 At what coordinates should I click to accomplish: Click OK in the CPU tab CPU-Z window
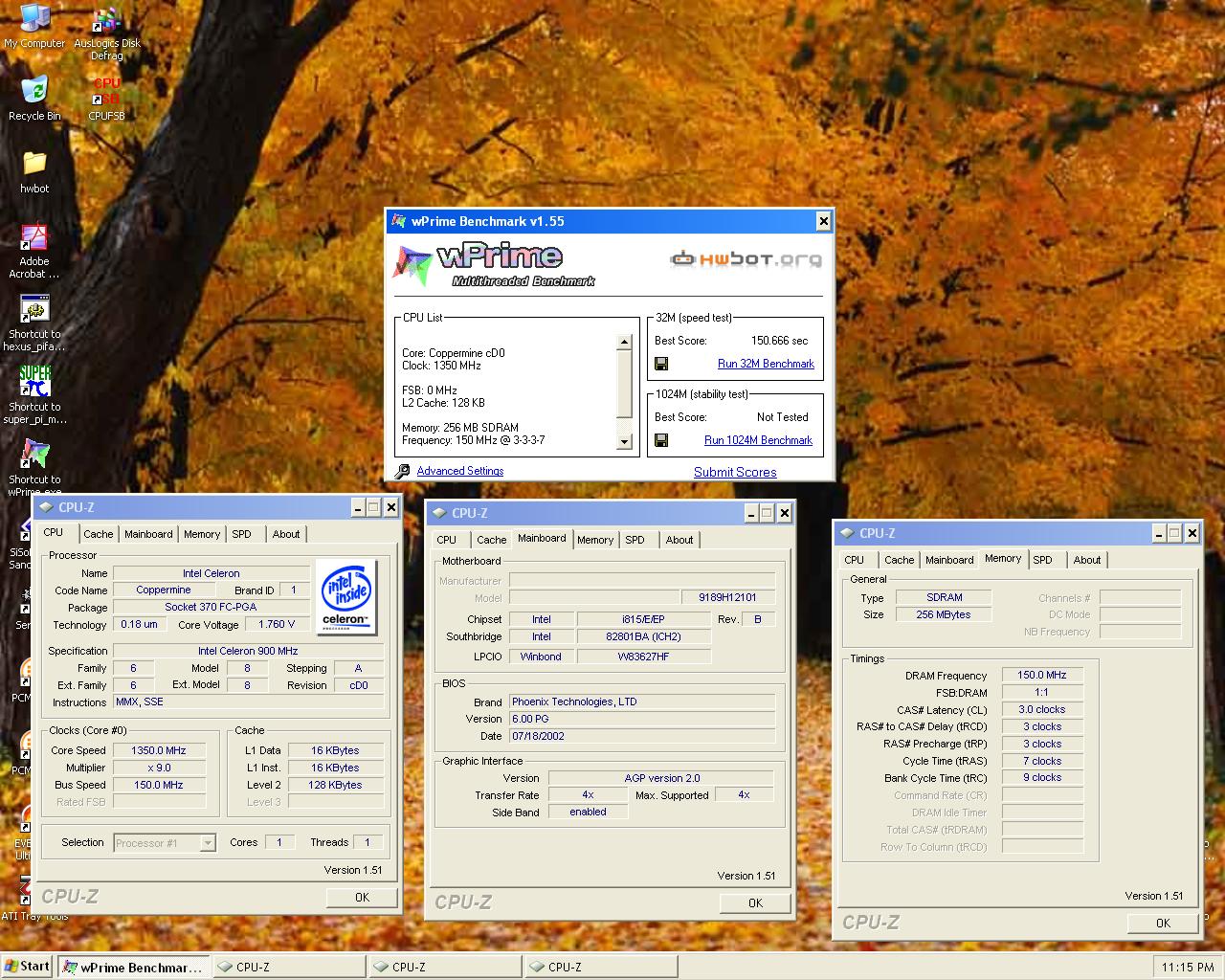362,897
